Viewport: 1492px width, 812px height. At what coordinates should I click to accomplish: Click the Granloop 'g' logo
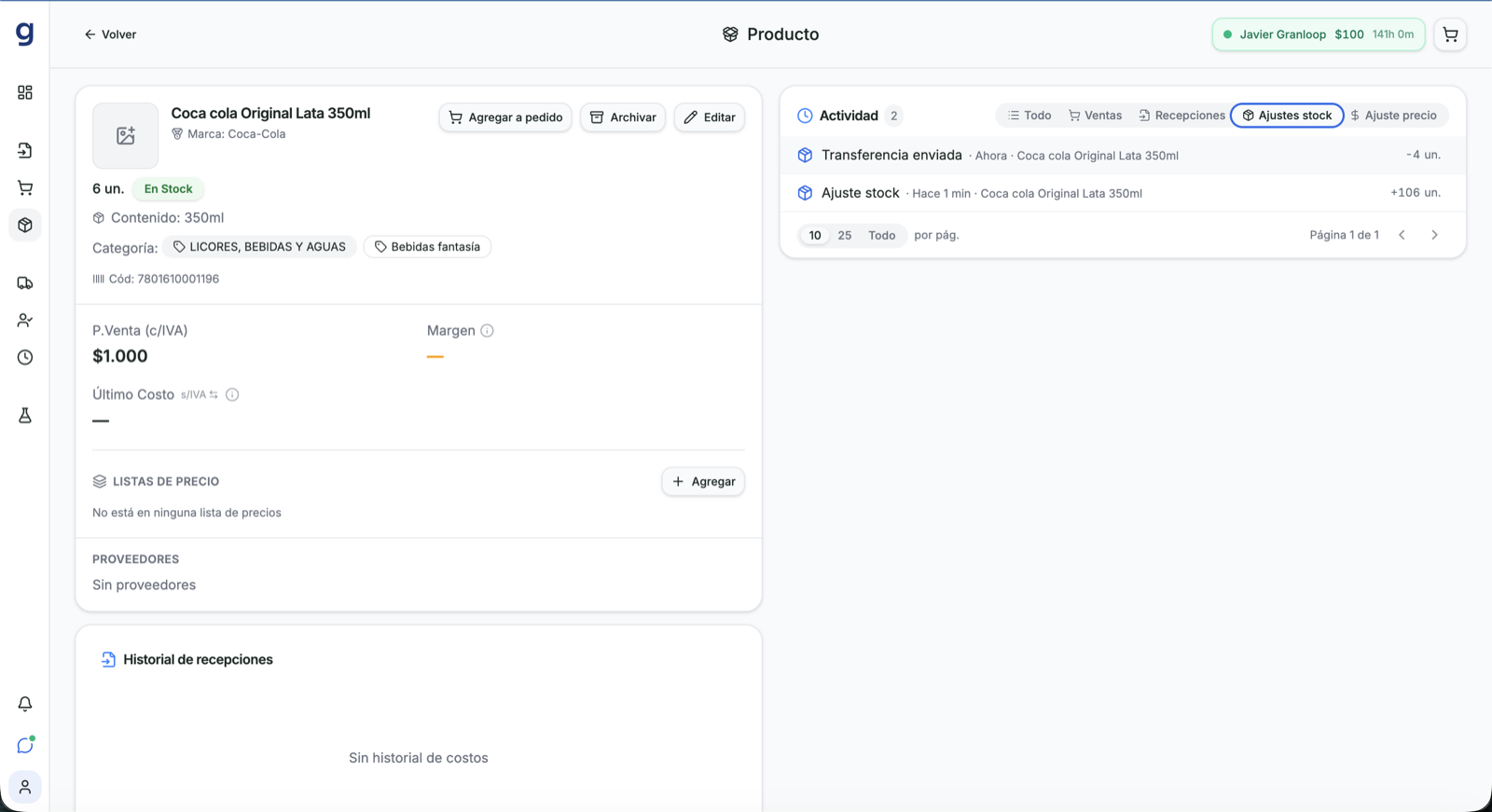pyautogui.click(x=25, y=34)
